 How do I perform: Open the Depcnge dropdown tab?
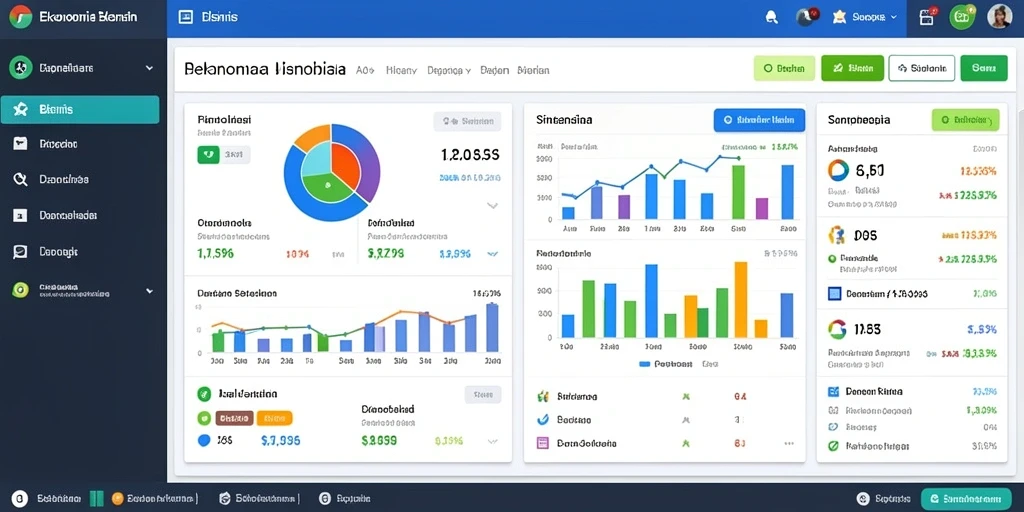449,70
